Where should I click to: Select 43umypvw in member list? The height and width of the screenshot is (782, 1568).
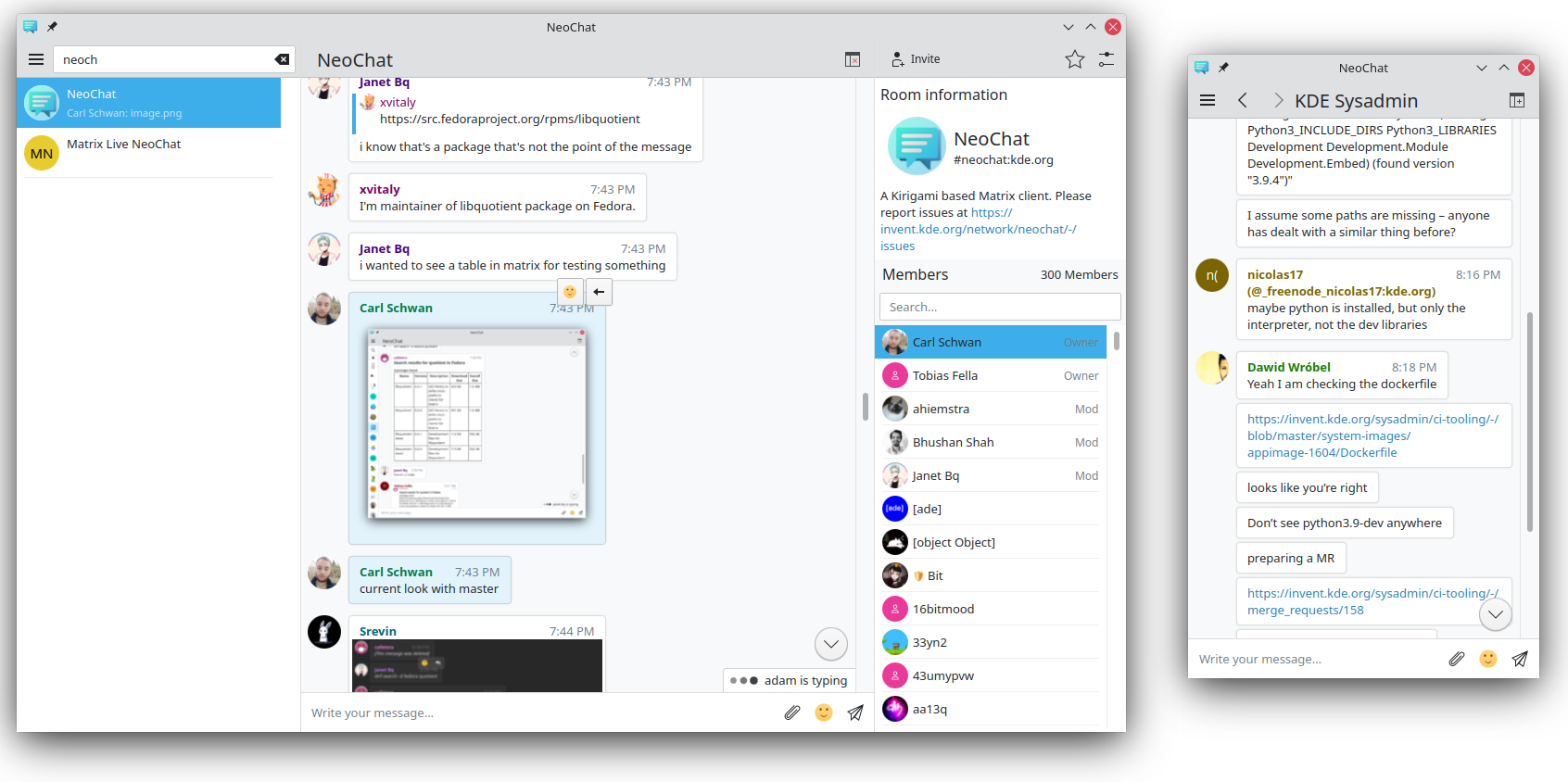coord(991,675)
